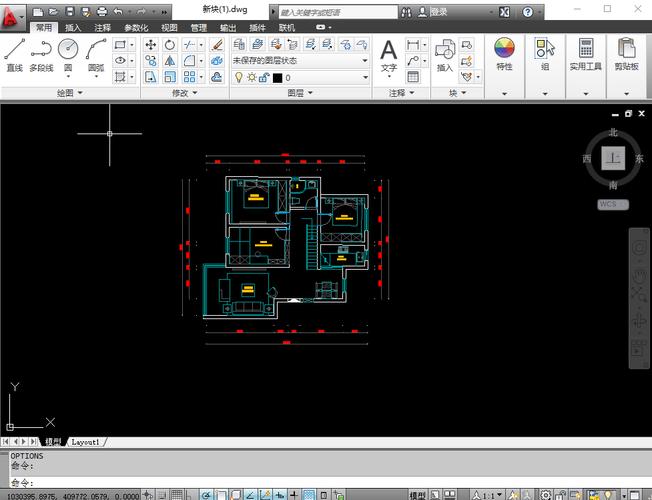Activate the Trim tool

pyautogui.click(x=189, y=45)
